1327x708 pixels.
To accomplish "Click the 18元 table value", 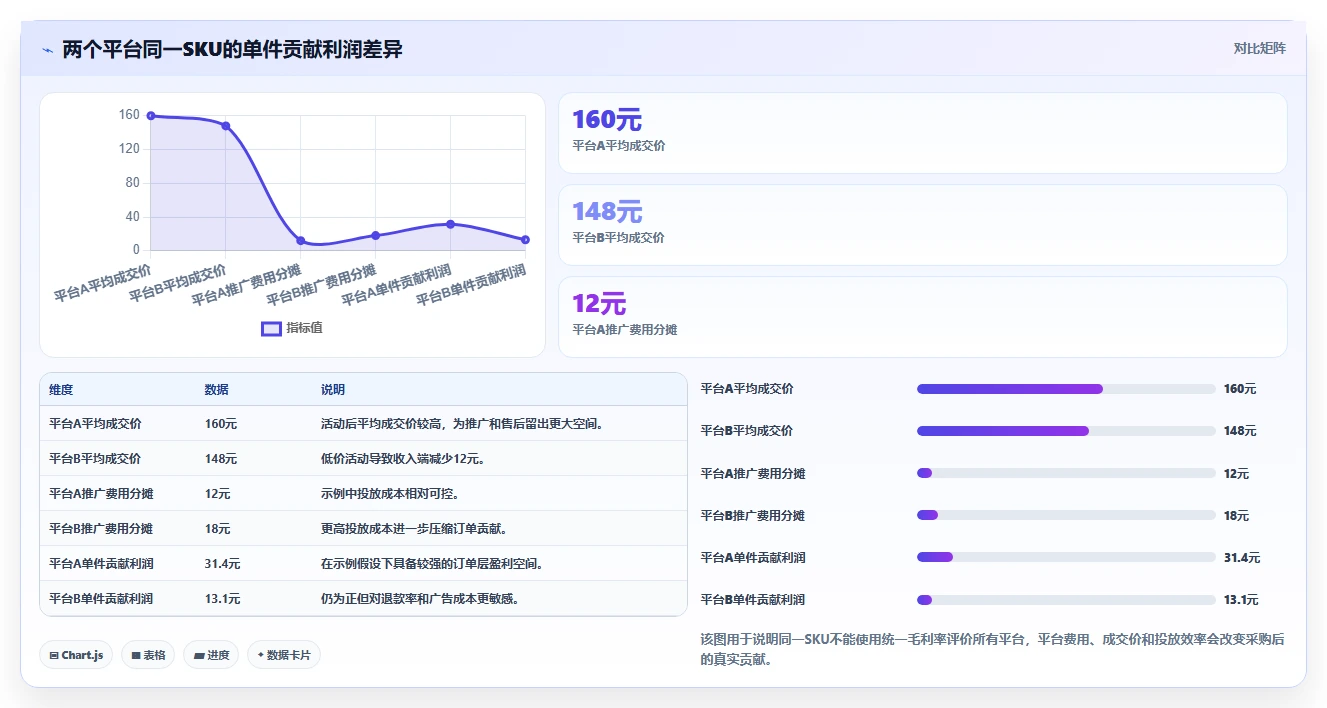I will click(218, 529).
